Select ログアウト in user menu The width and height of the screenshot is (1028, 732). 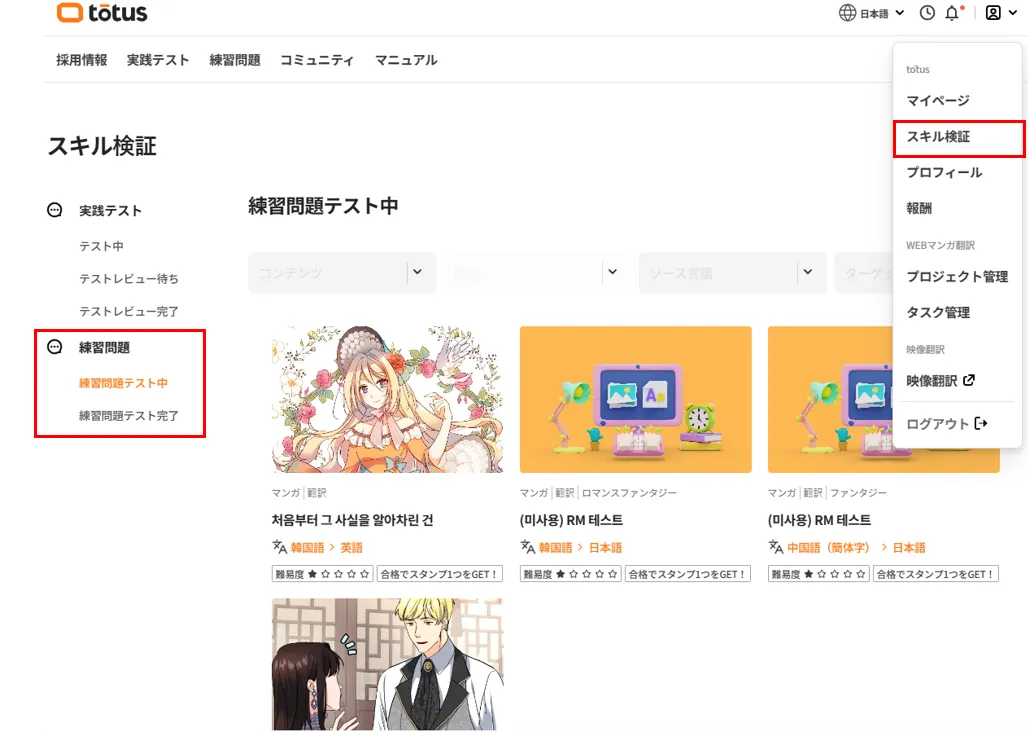[938, 424]
